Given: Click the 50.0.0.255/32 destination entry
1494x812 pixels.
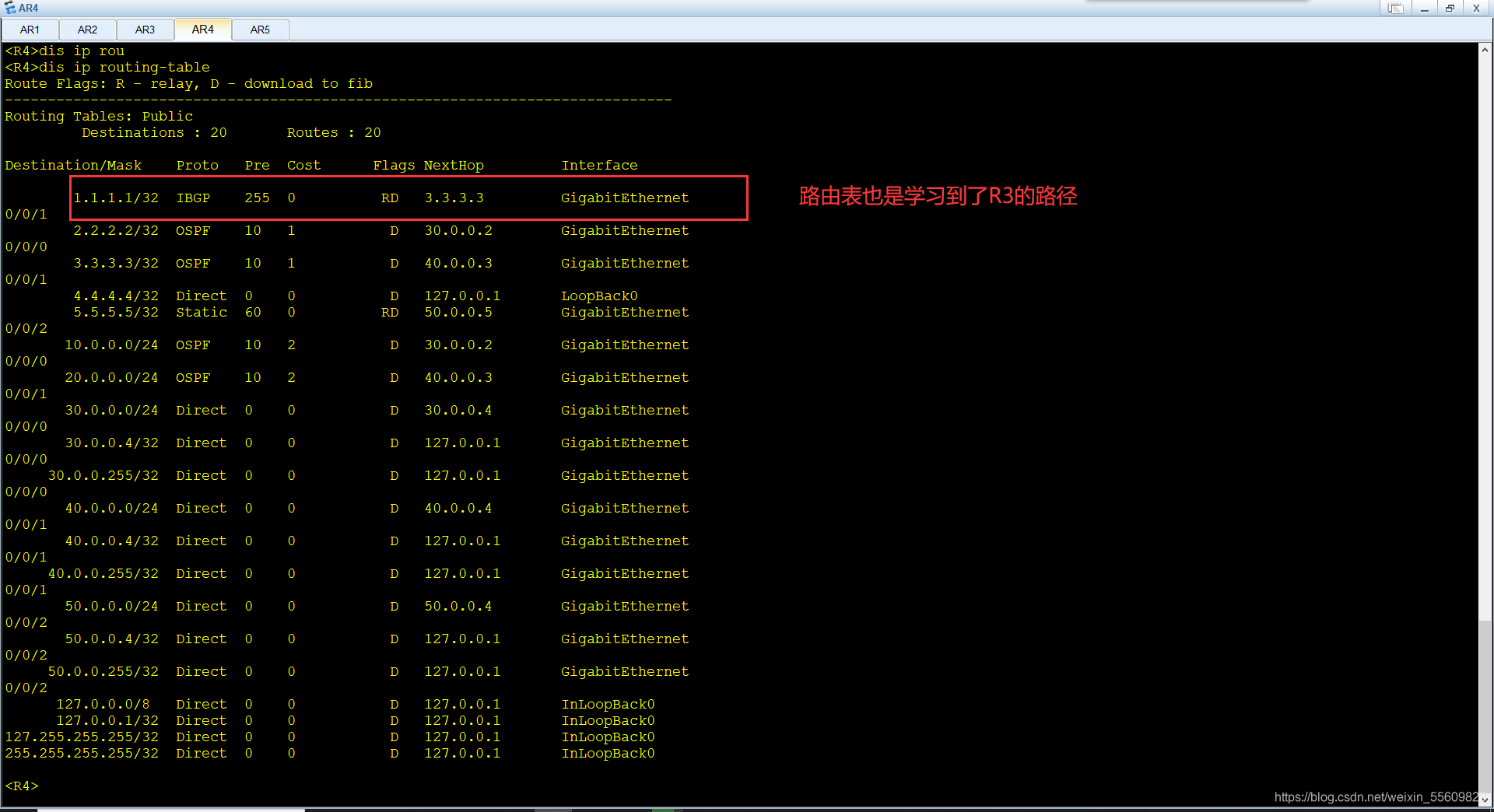Looking at the screenshot, I should [x=103, y=672].
